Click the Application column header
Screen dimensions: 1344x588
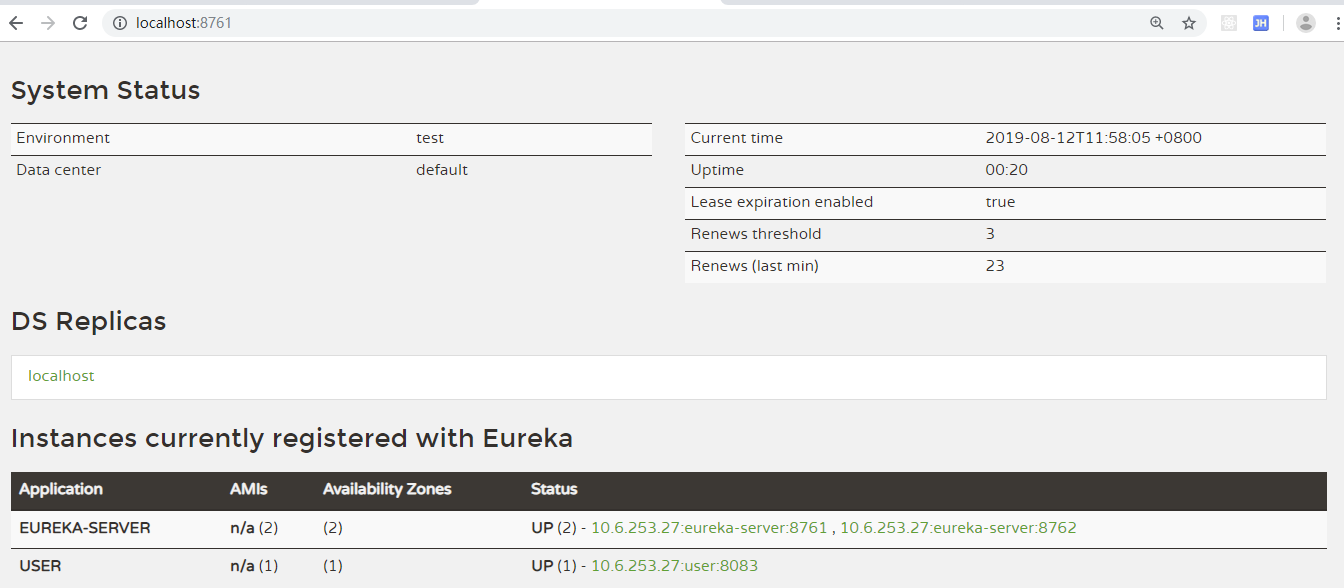[61, 489]
